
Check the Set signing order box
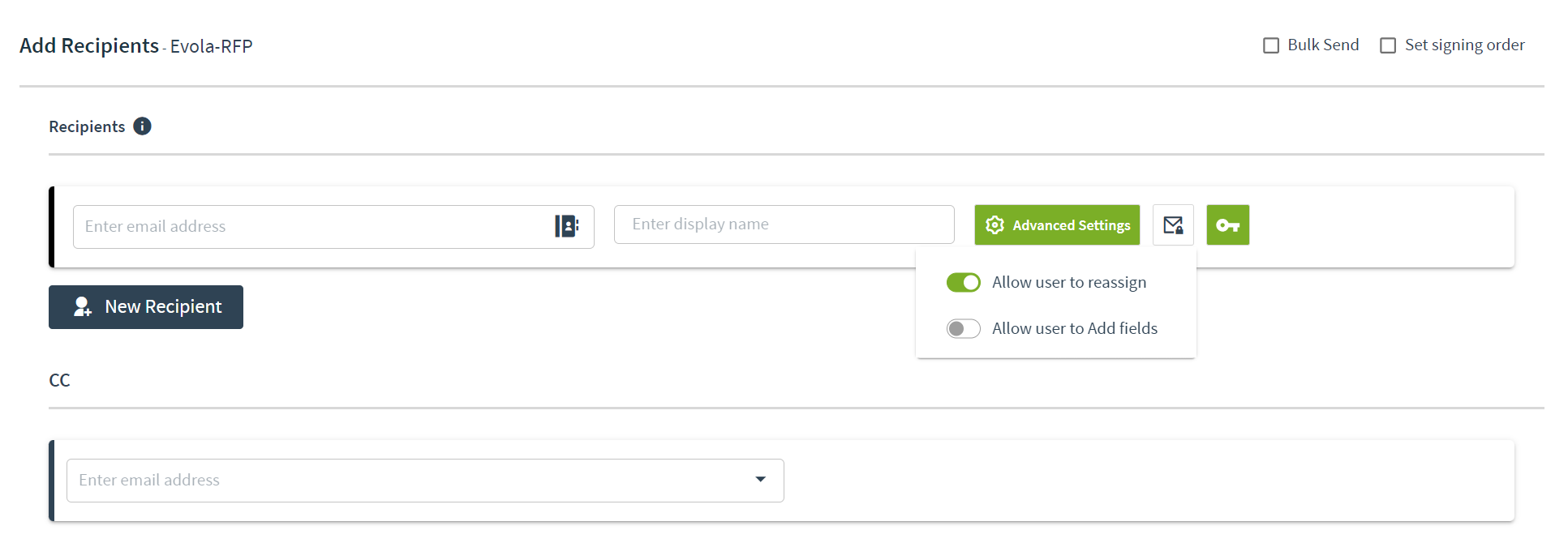(1388, 45)
